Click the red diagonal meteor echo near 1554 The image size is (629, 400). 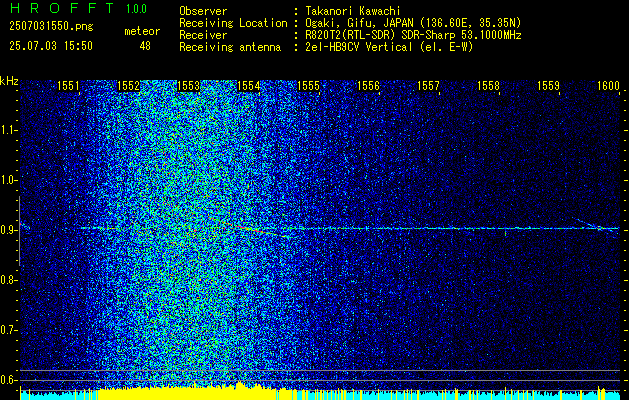(251, 229)
